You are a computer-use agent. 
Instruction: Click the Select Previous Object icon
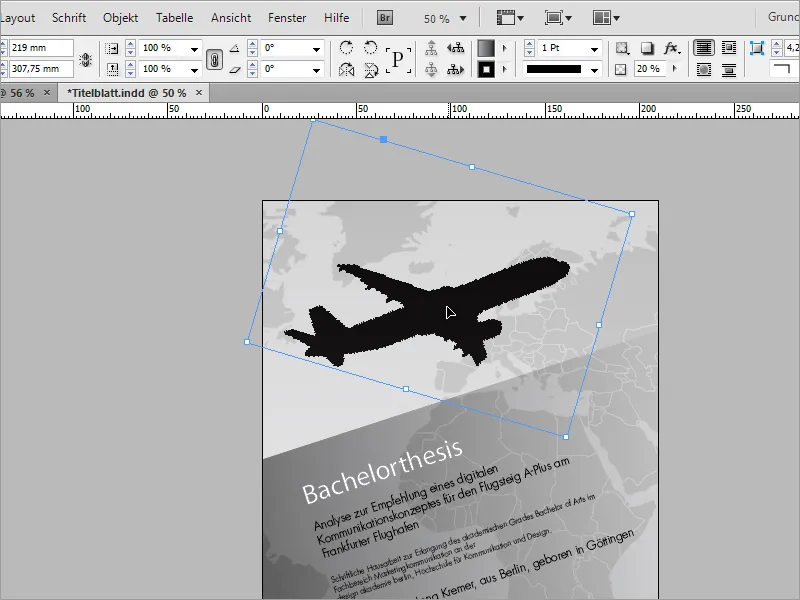click(x=456, y=48)
